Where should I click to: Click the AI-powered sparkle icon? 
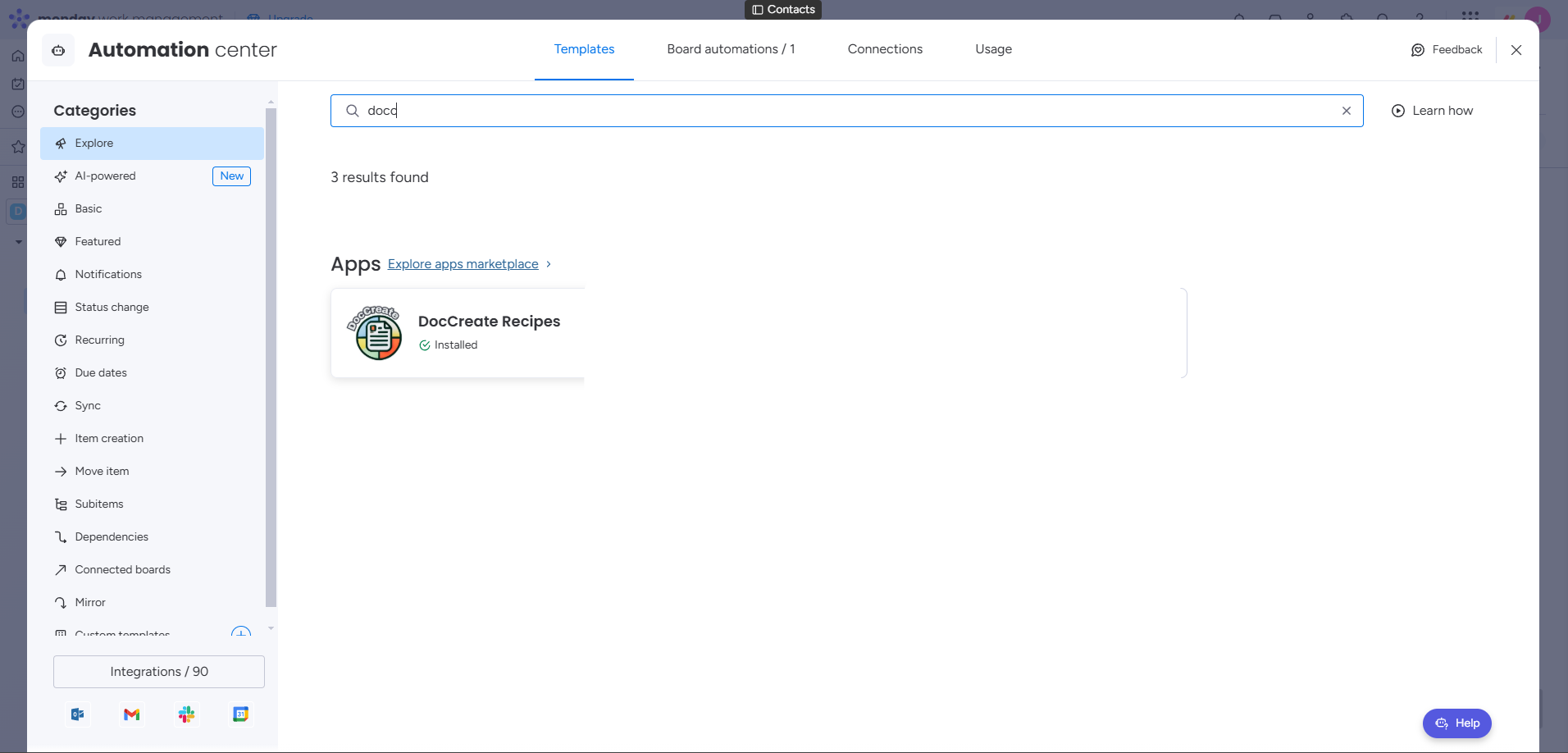coord(61,176)
